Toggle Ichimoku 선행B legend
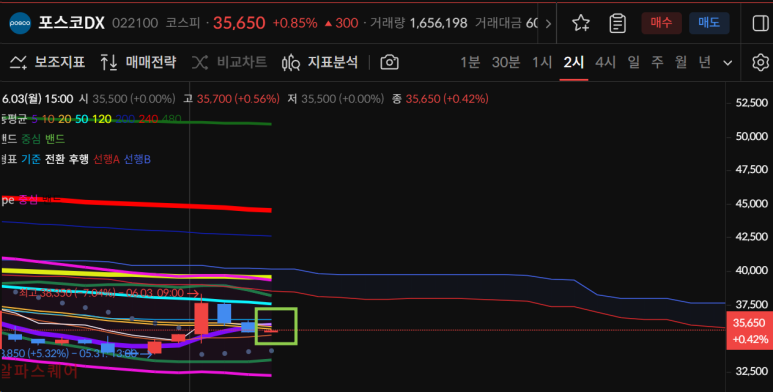 coord(137,159)
